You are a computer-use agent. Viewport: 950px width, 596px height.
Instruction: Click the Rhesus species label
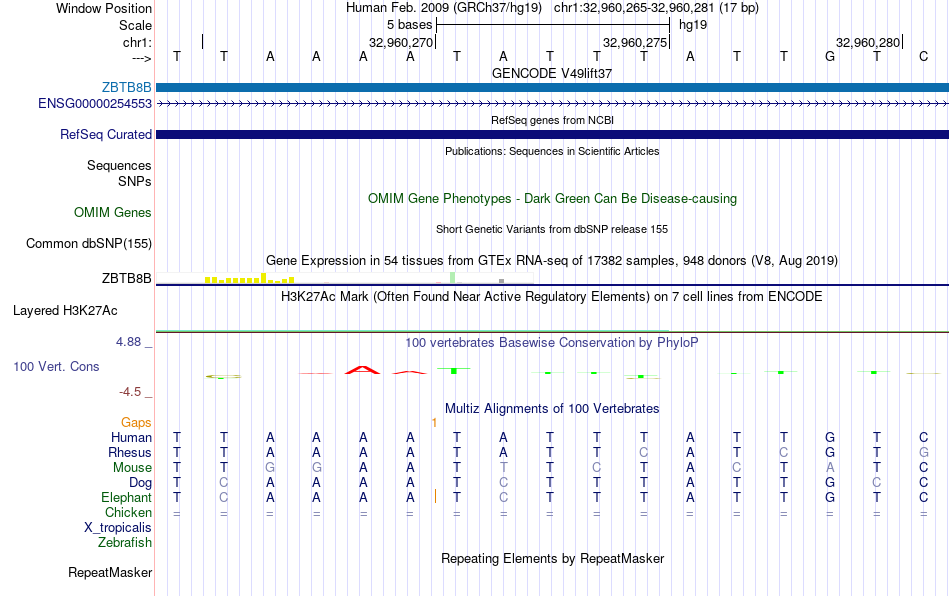pos(130,452)
